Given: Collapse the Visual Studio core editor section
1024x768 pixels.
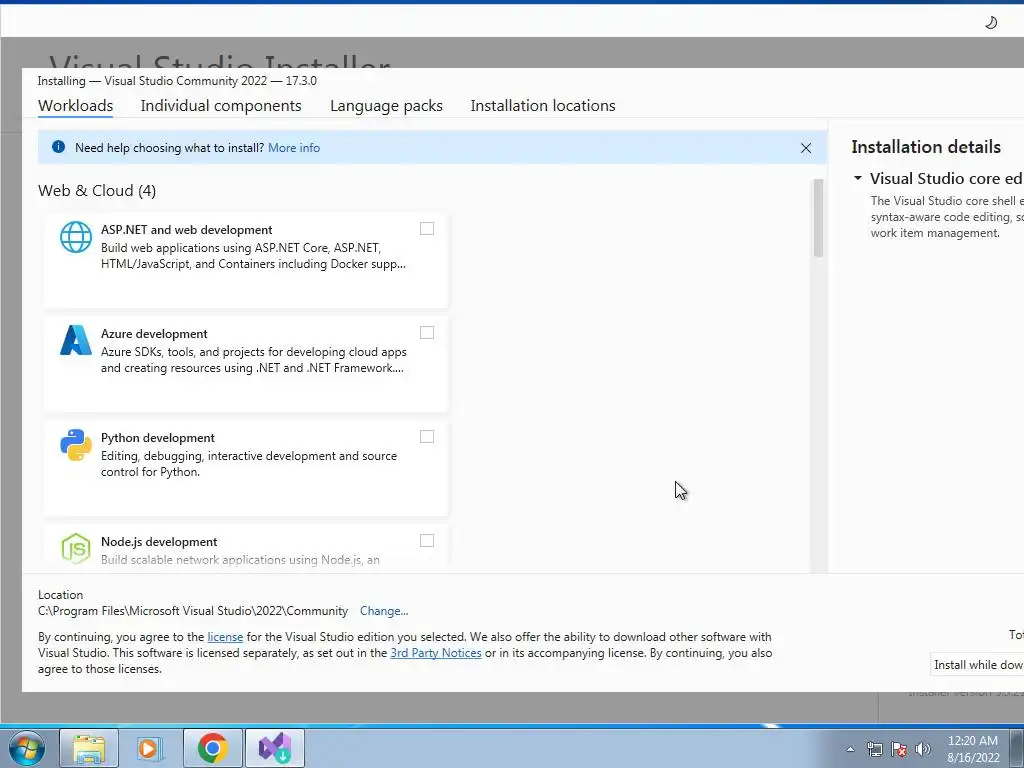Looking at the screenshot, I should (858, 178).
